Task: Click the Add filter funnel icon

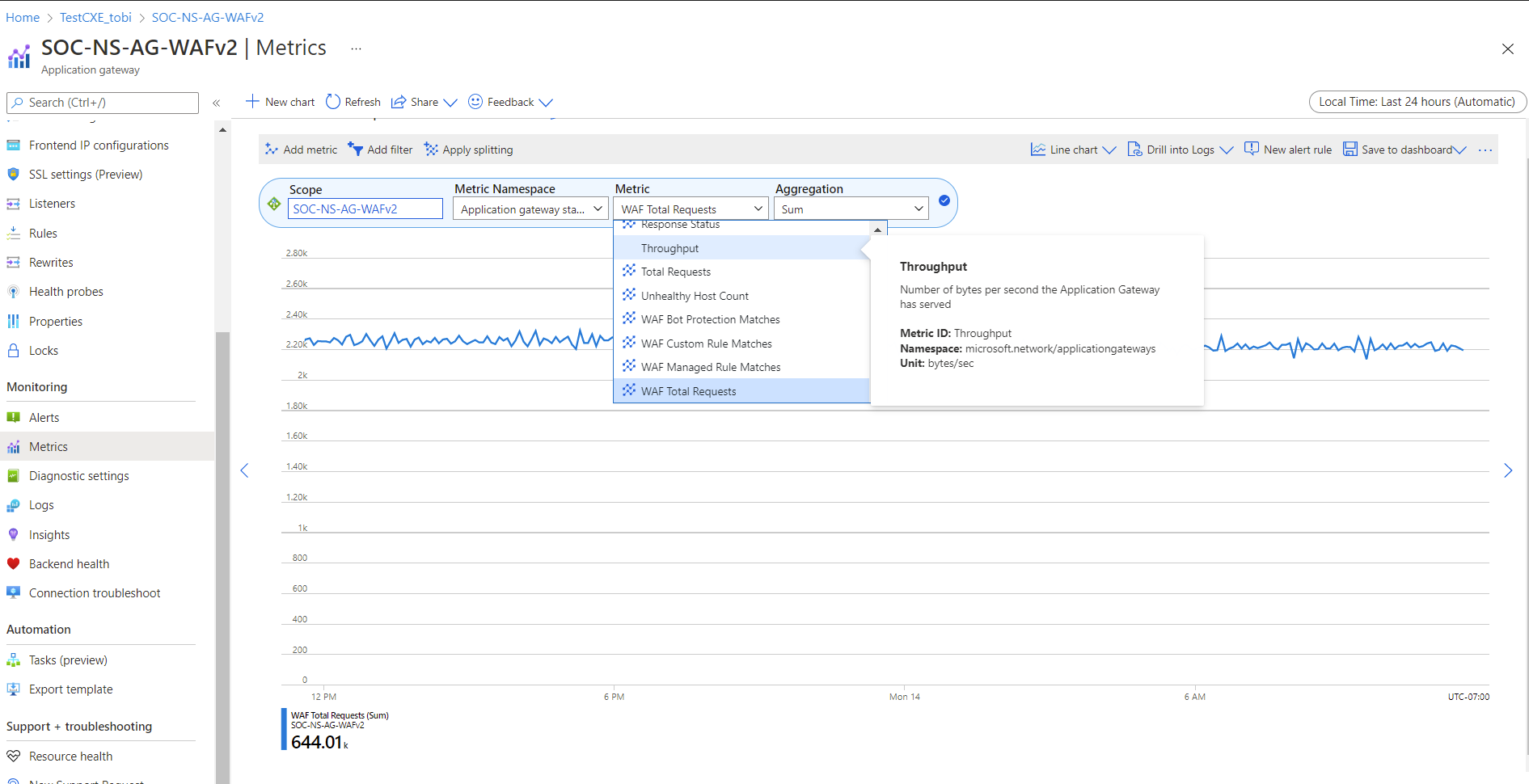Action: pos(355,149)
